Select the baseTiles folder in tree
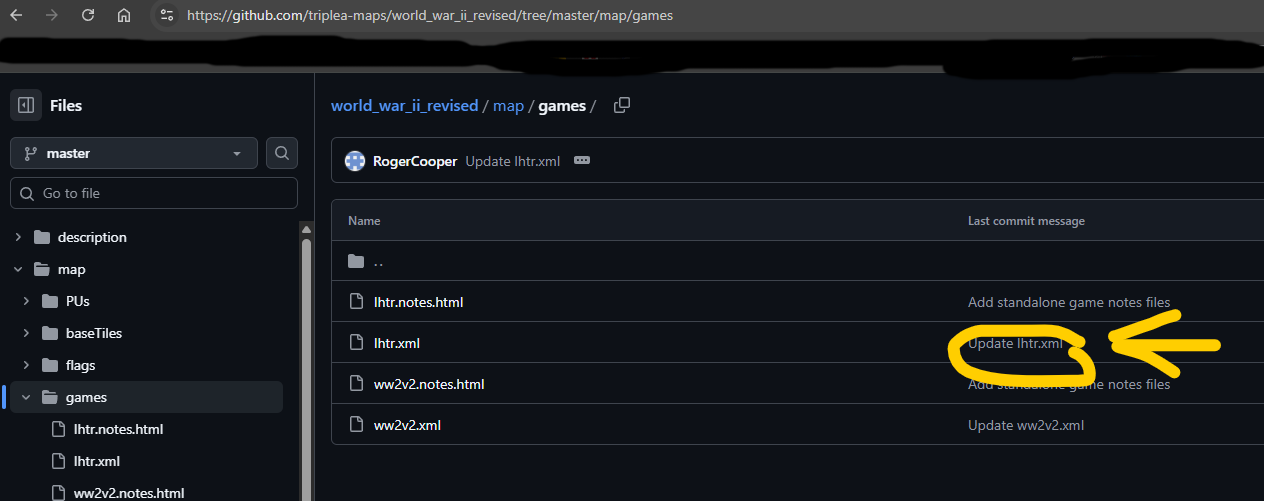 click(x=94, y=333)
